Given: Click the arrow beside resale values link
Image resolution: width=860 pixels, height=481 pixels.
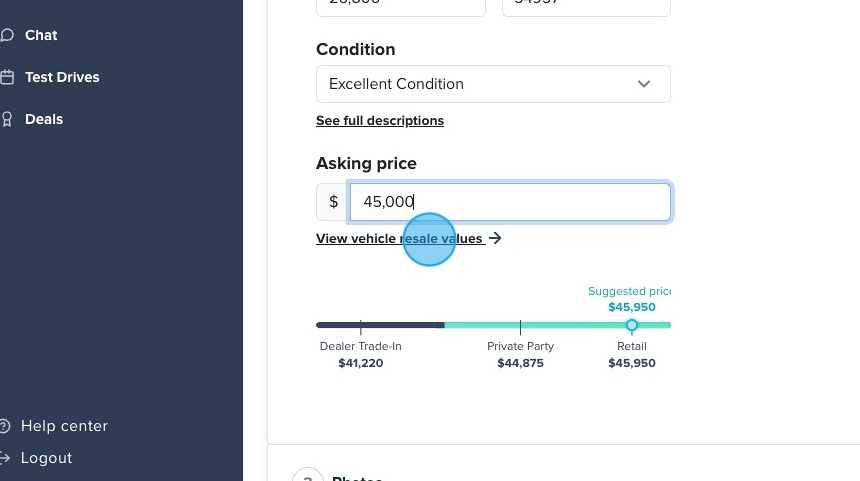Looking at the screenshot, I should pos(495,239).
